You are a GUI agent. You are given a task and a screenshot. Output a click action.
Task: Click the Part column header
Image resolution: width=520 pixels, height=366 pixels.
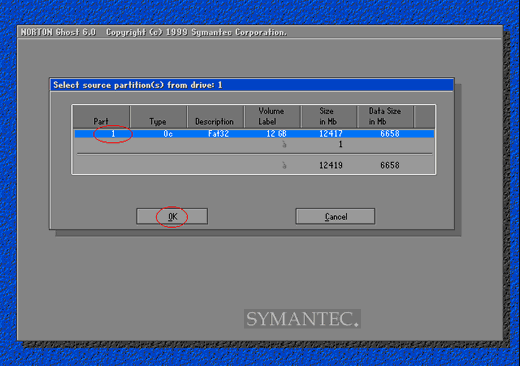point(101,117)
